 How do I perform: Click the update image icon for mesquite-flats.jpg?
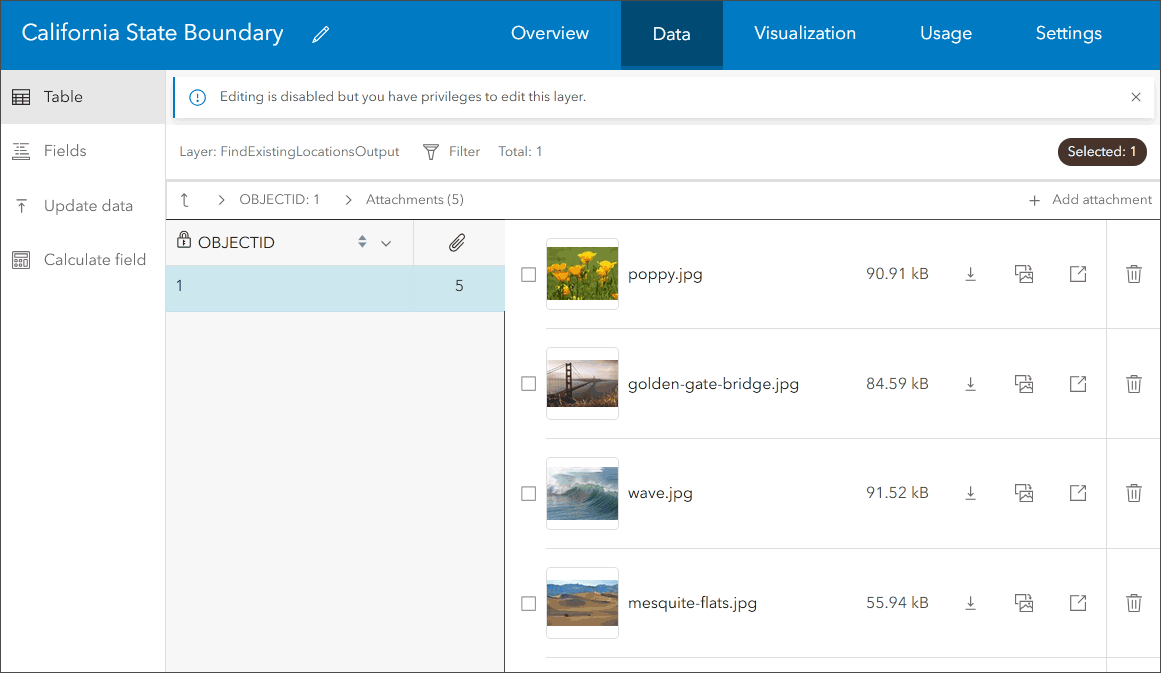pyautogui.click(x=1023, y=603)
